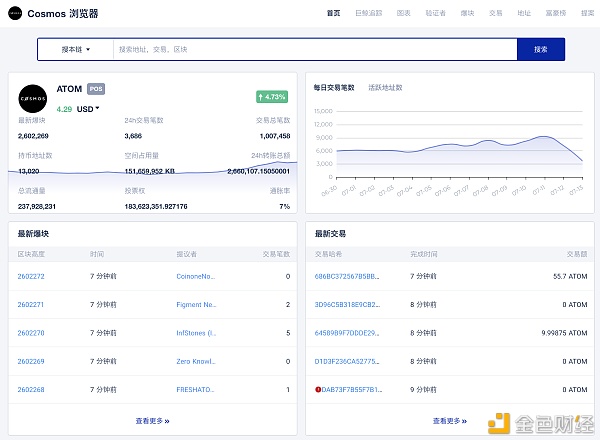Viewport: 600px width, 440px height.
Task: Open proposer CoinoneNo.. link
Action: [x=196, y=276]
